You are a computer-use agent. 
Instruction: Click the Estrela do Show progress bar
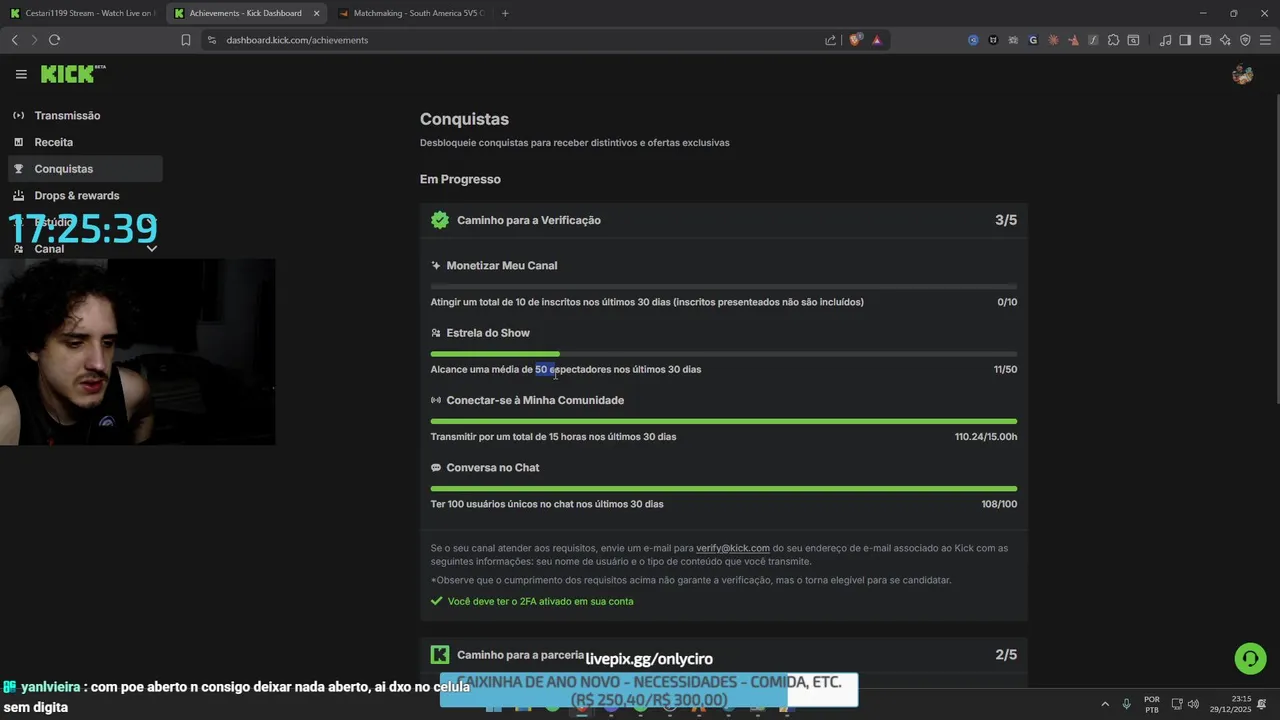pyautogui.click(x=724, y=354)
